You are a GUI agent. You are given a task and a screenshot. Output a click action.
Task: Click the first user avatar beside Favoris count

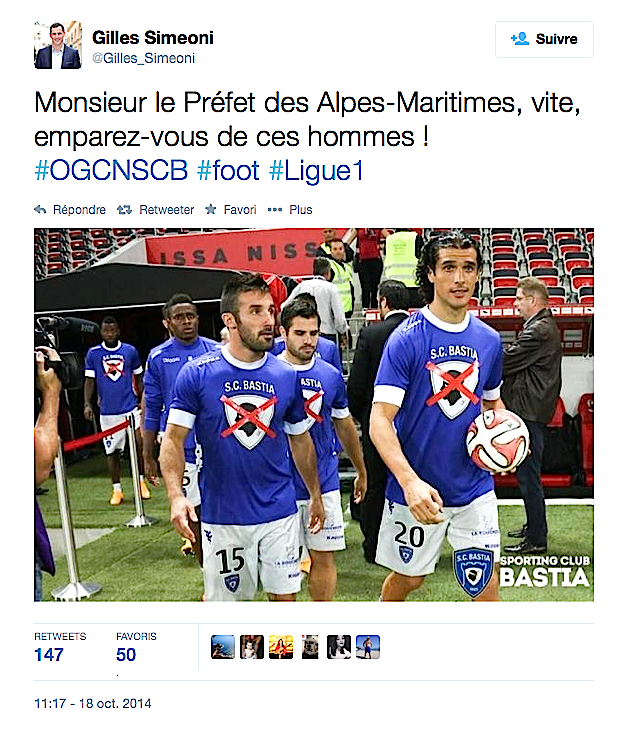[x=223, y=647]
